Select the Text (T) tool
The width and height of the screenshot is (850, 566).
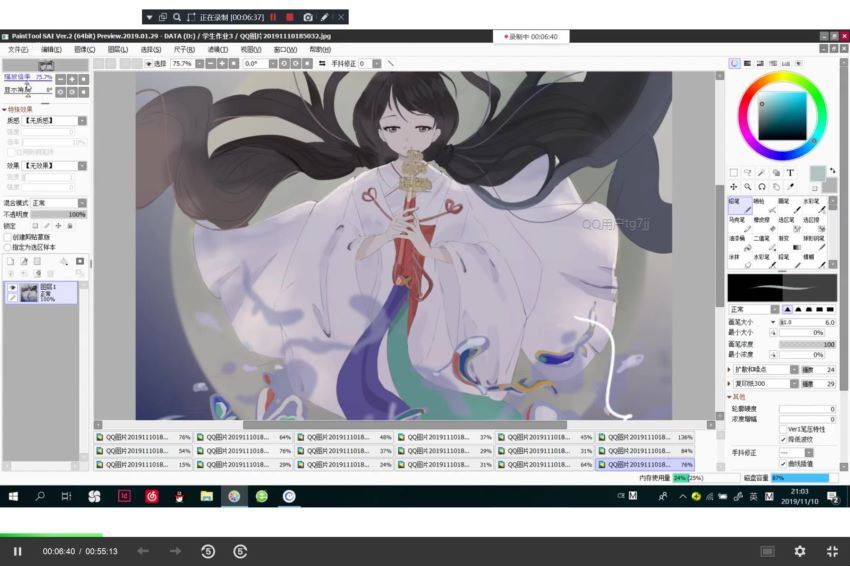pyautogui.click(x=790, y=173)
